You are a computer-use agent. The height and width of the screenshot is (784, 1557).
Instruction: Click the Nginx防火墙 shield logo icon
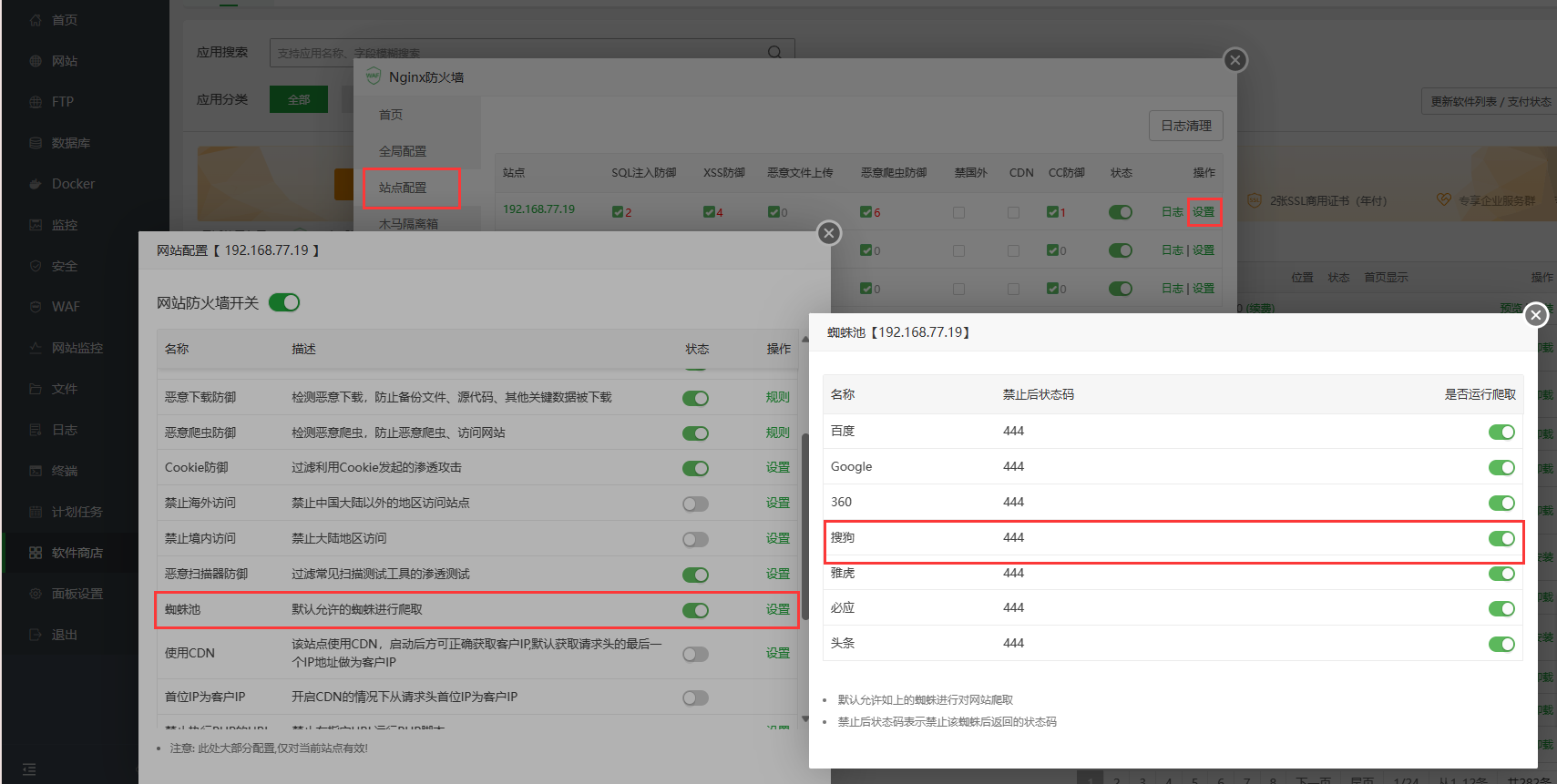[374, 76]
